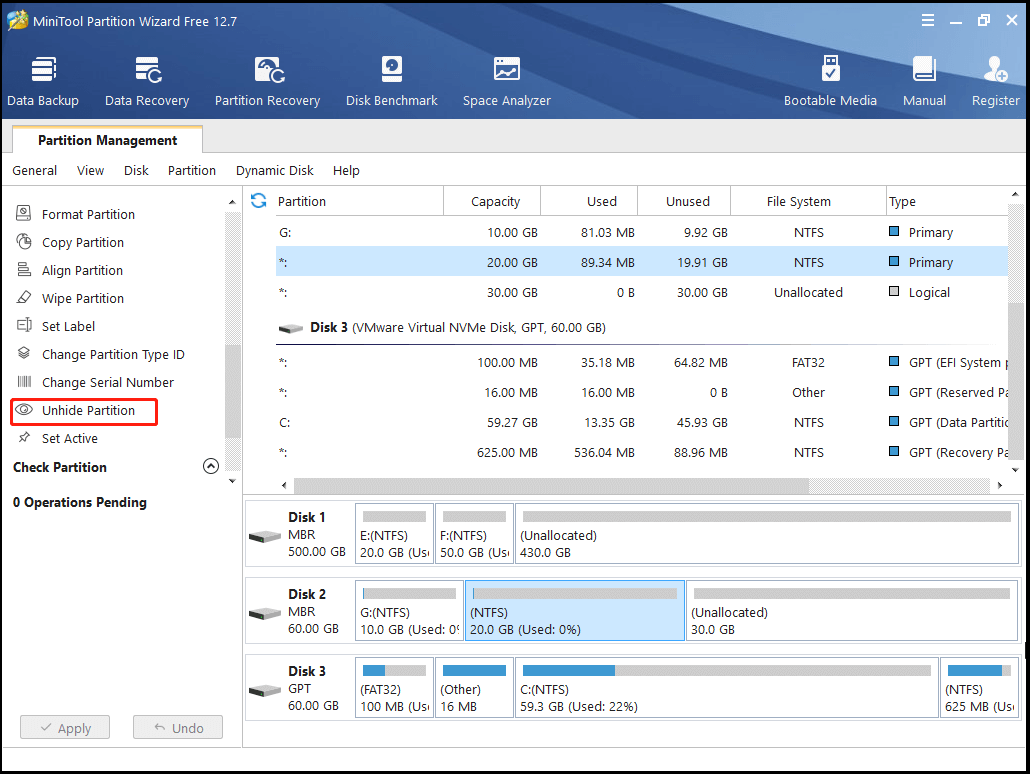This screenshot has width=1030, height=774.
Task: Select the C:(NTFS) block on Disk 3
Action: [x=727, y=687]
